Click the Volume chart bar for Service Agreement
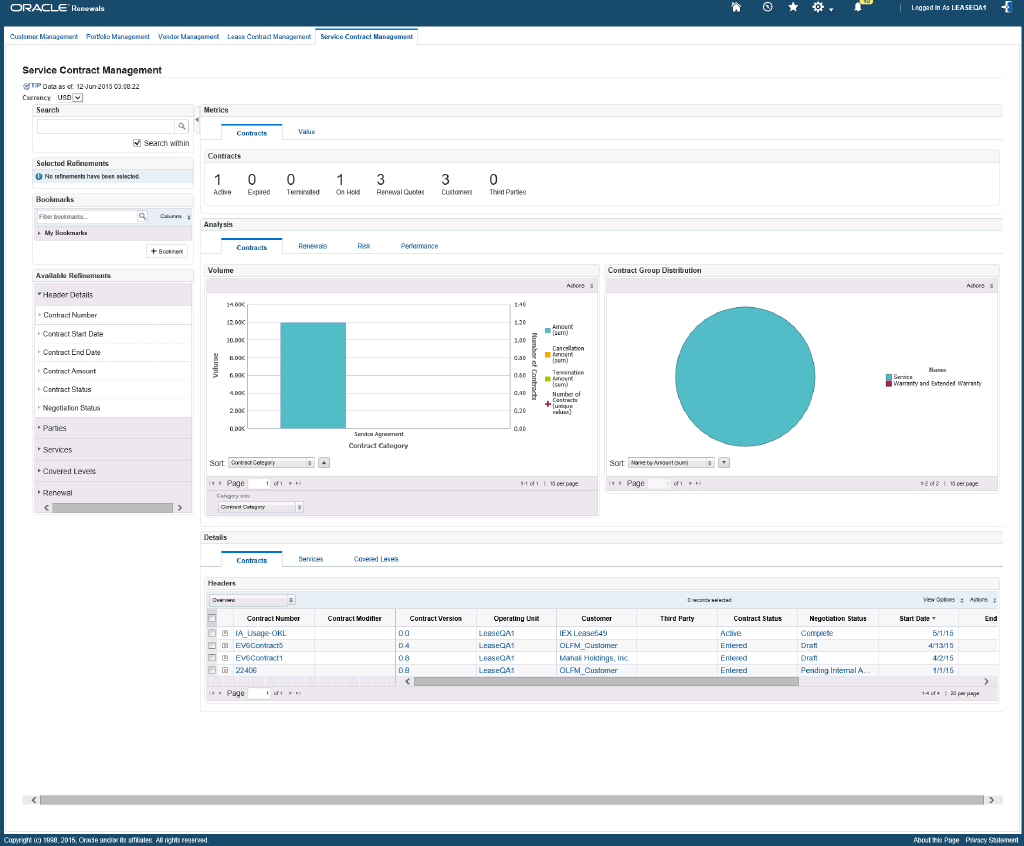The height and width of the screenshot is (846, 1024). click(313, 375)
